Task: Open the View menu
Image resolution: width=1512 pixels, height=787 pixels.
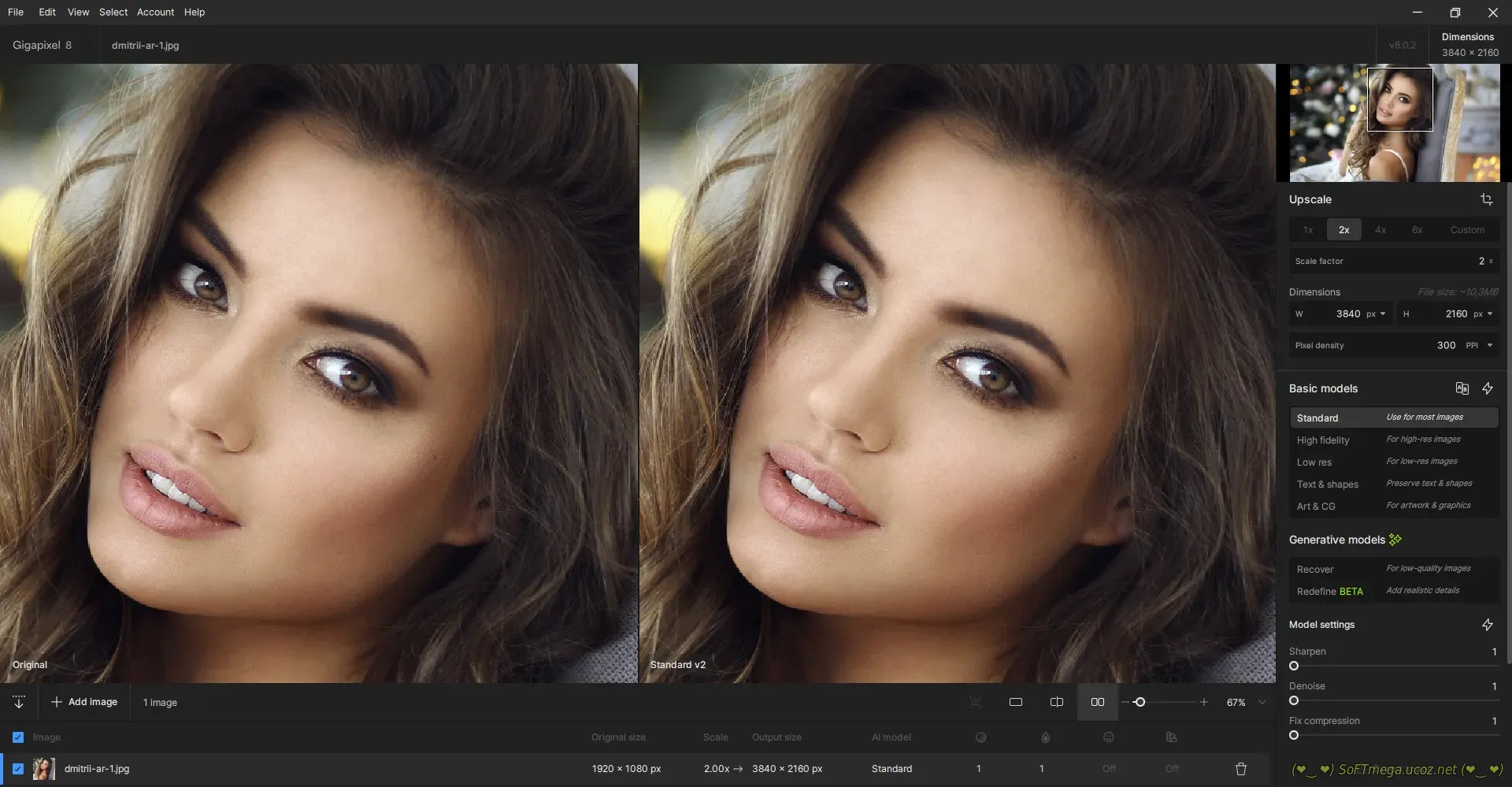Action: 78,12
